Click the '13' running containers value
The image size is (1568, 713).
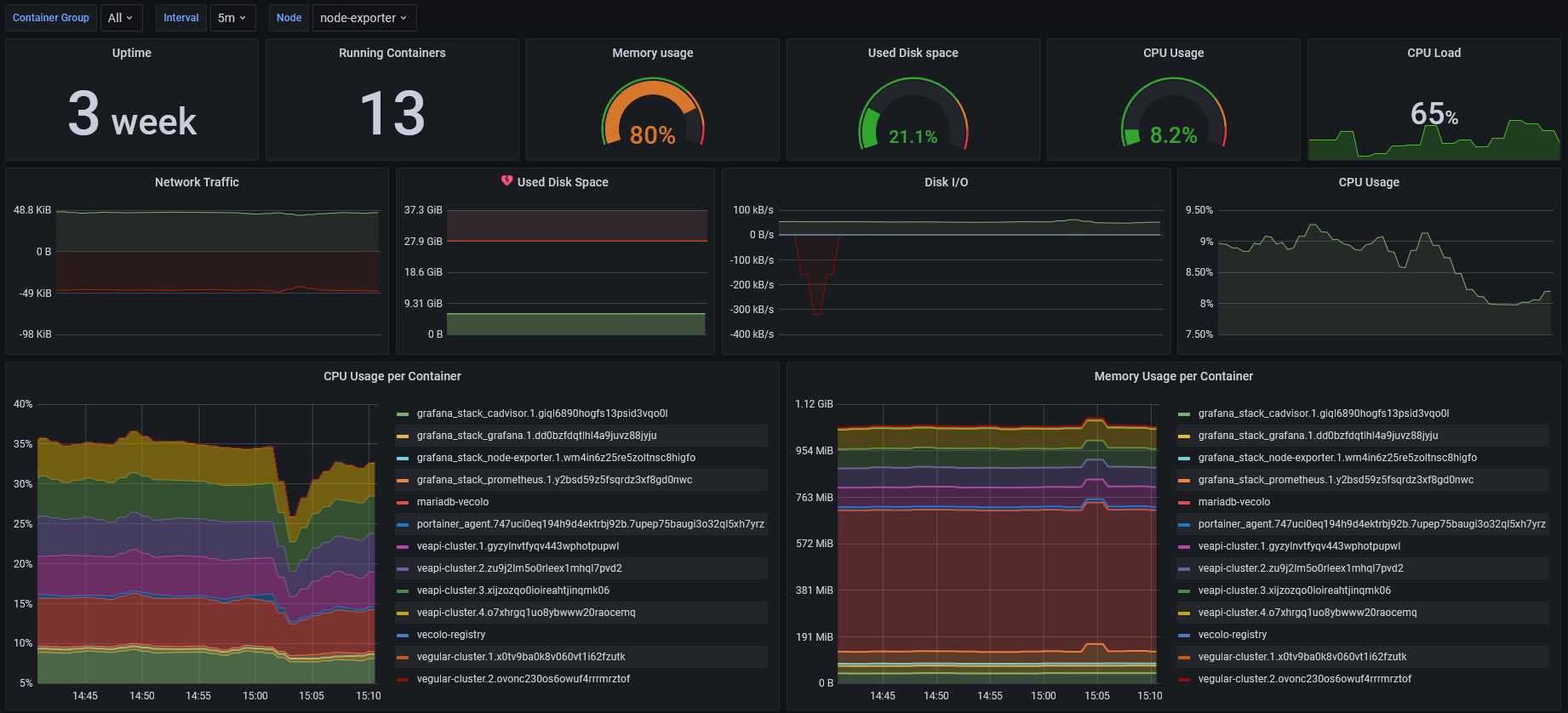(392, 114)
